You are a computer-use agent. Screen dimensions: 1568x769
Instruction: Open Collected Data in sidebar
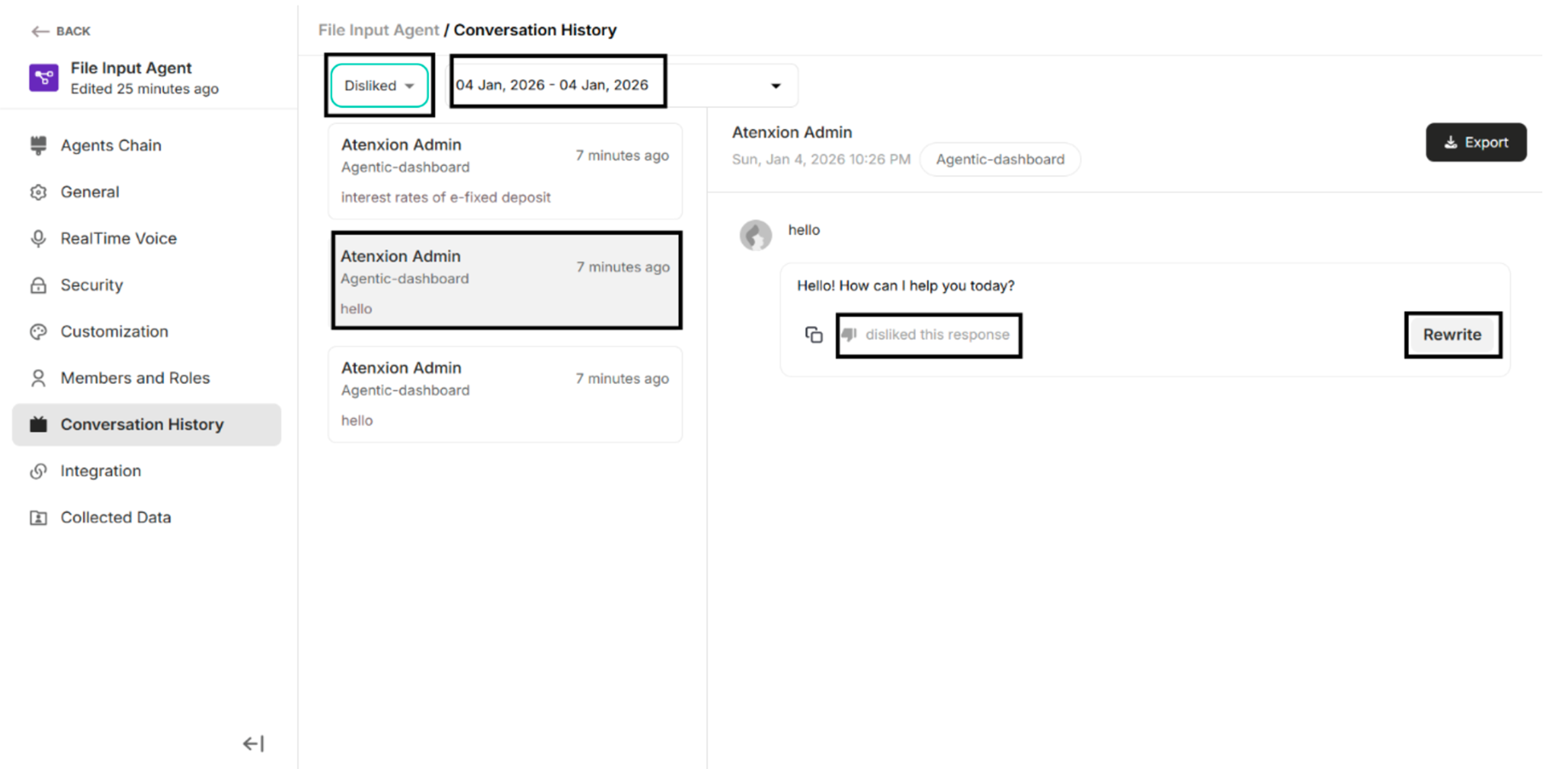click(x=116, y=518)
